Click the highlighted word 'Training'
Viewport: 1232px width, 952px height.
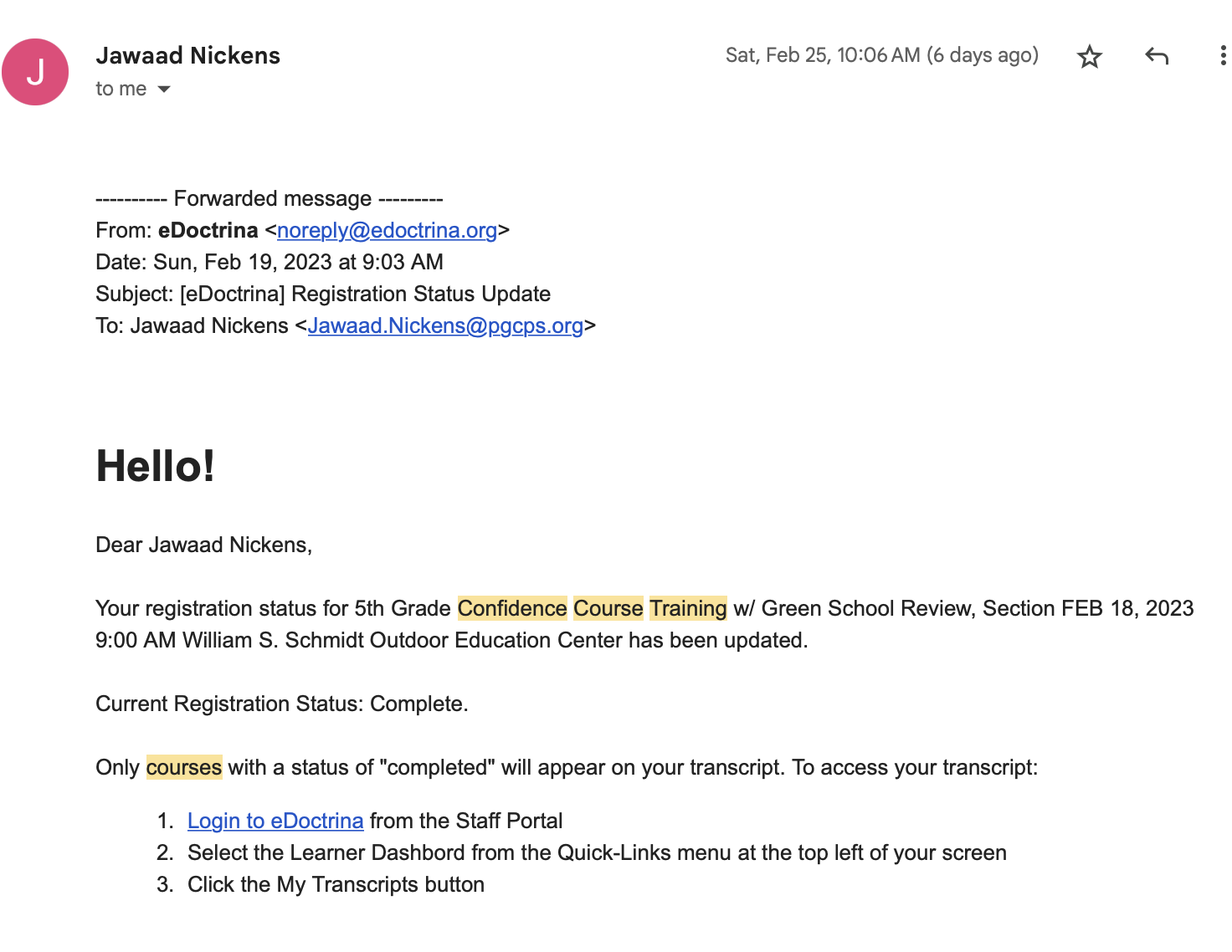(688, 608)
